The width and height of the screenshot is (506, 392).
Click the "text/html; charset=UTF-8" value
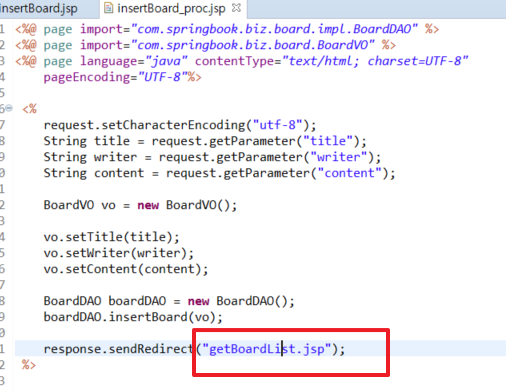[375, 61]
